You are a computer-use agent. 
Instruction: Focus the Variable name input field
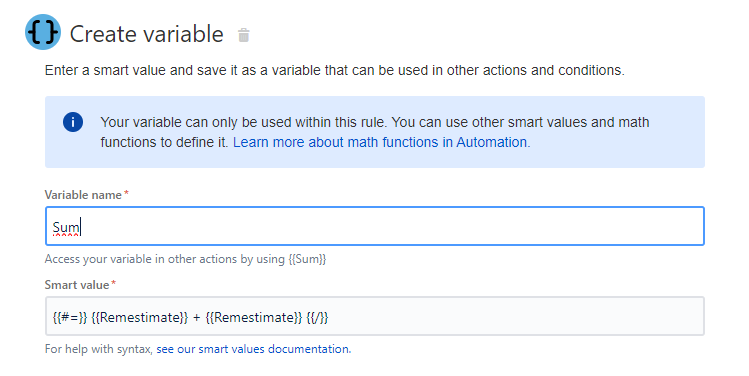[374, 226]
